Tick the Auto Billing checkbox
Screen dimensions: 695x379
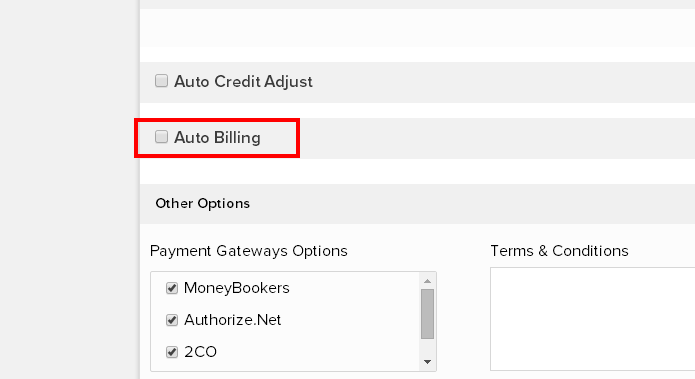pyautogui.click(x=161, y=137)
